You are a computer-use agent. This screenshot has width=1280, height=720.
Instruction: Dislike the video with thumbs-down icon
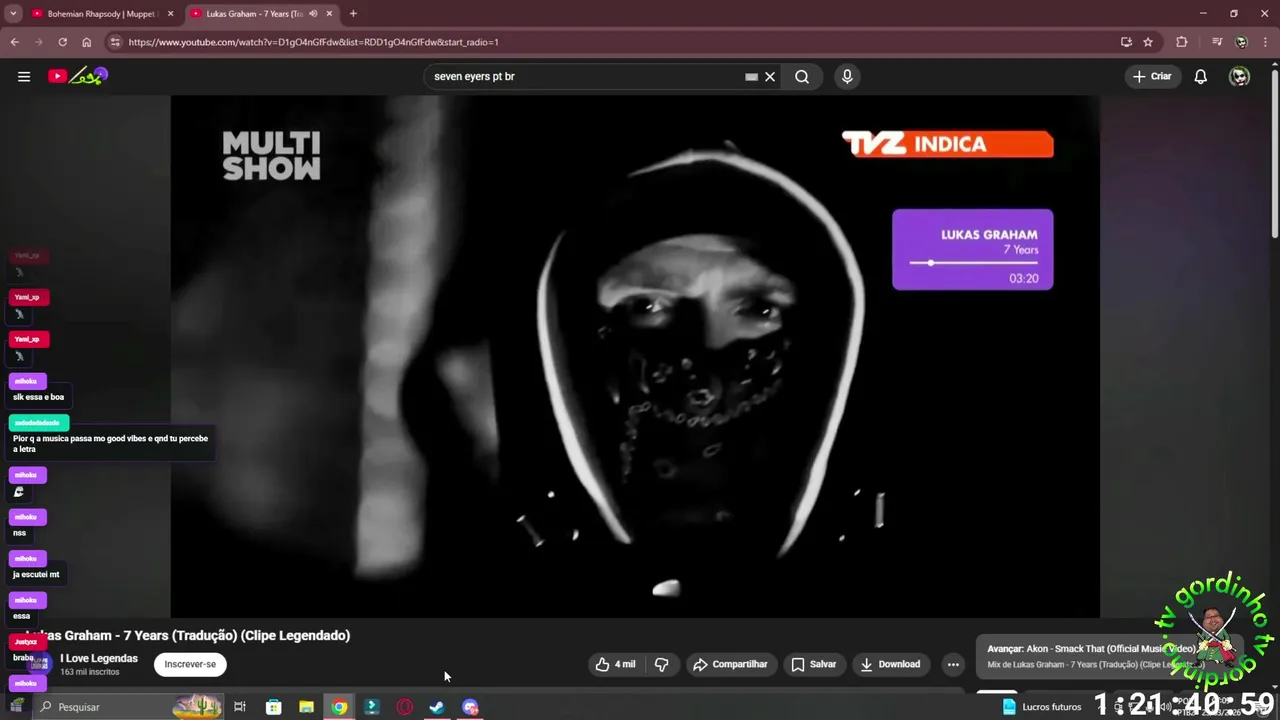pyautogui.click(x=661, y=664)
